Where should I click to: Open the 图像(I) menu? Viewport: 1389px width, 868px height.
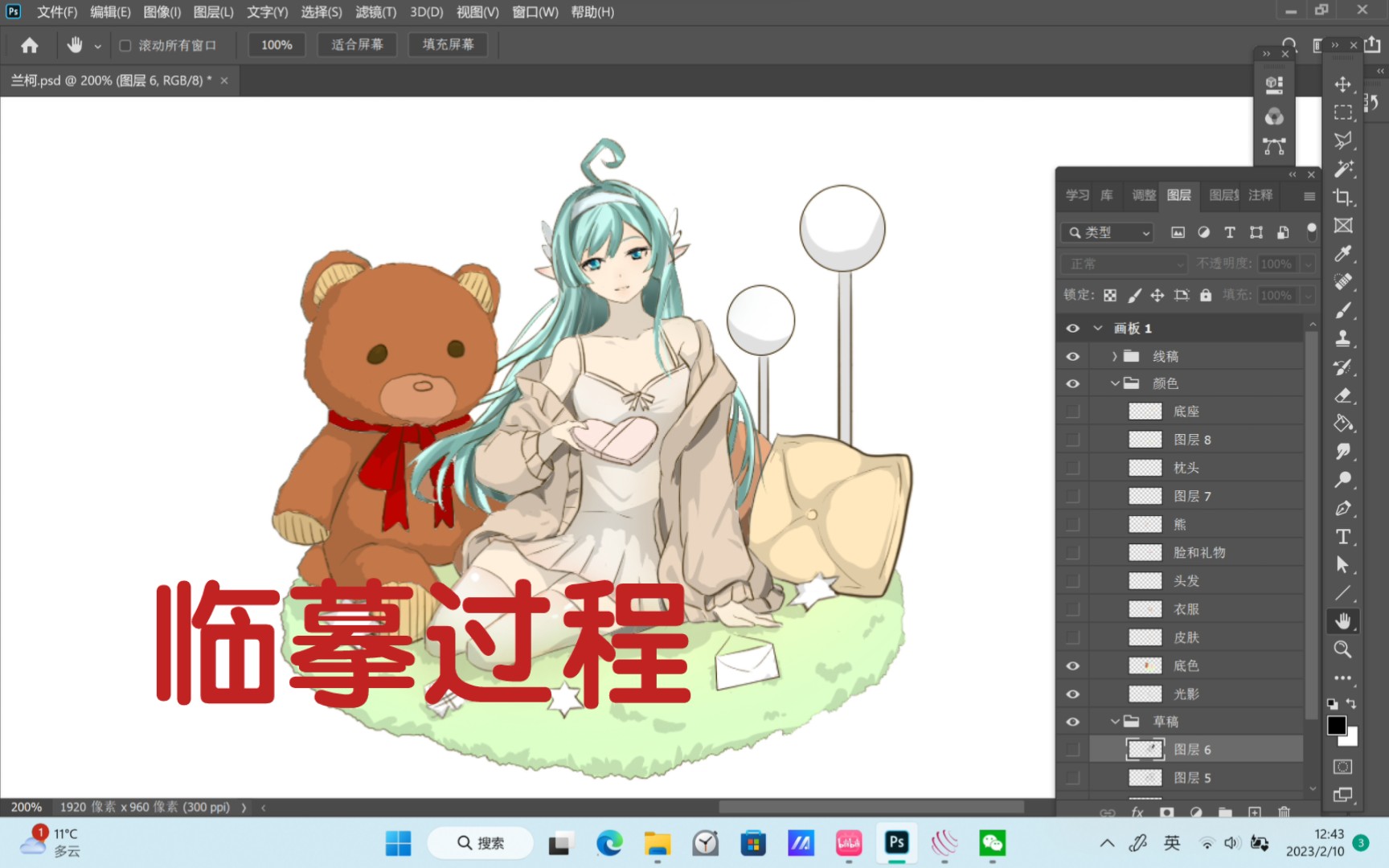coord(162,12)
